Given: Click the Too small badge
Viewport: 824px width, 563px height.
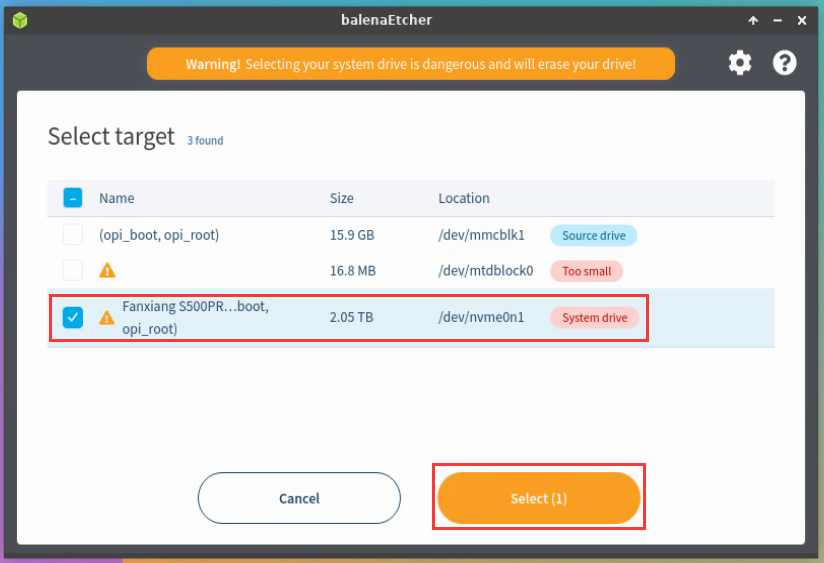Looking at the screenshot, I should pyautogui.click(x=586, y=271).
